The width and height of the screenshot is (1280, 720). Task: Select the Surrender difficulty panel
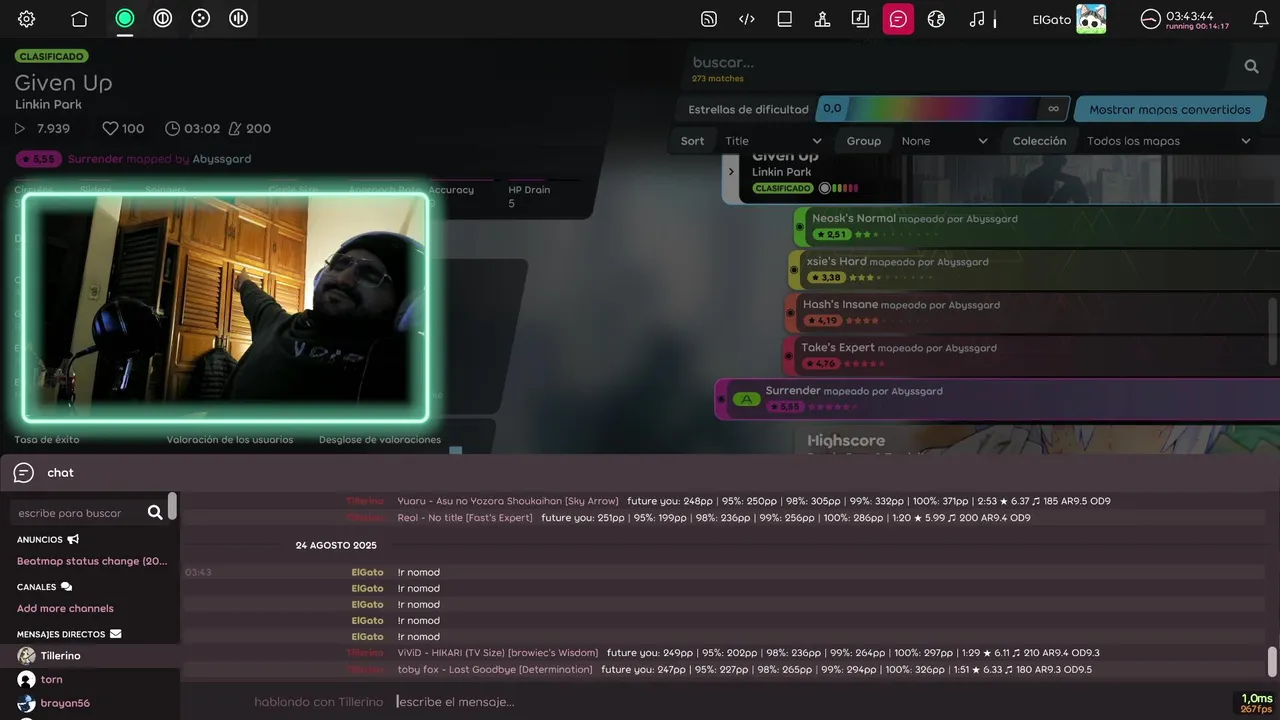[997, 399]
